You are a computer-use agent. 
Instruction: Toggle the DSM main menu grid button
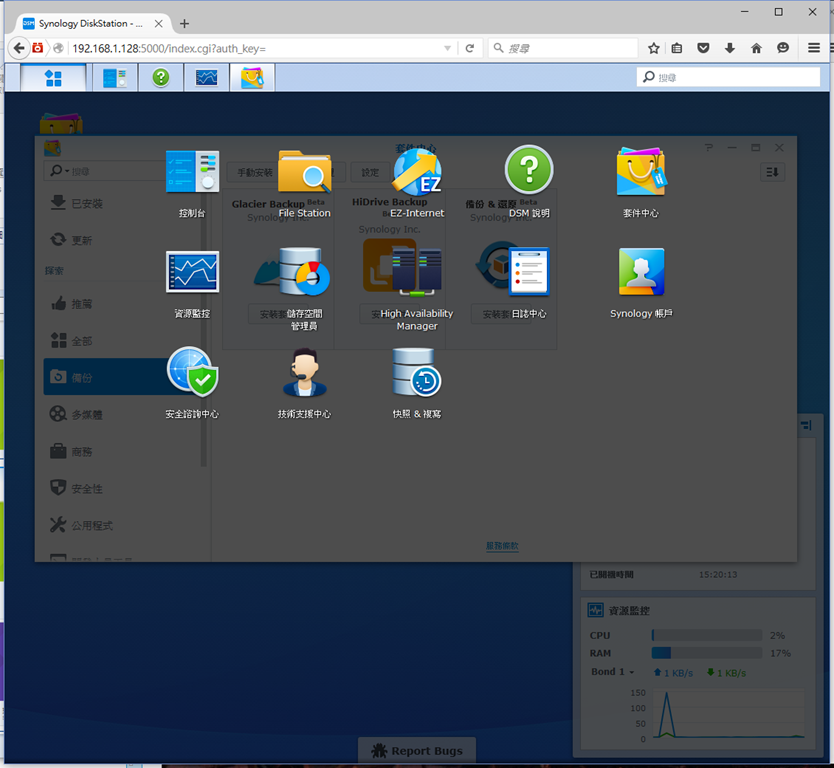53,78
